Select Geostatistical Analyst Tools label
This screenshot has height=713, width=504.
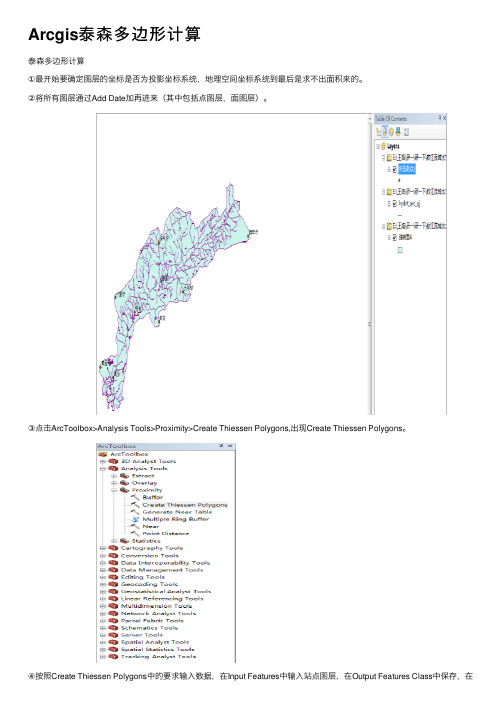(166, 592)
